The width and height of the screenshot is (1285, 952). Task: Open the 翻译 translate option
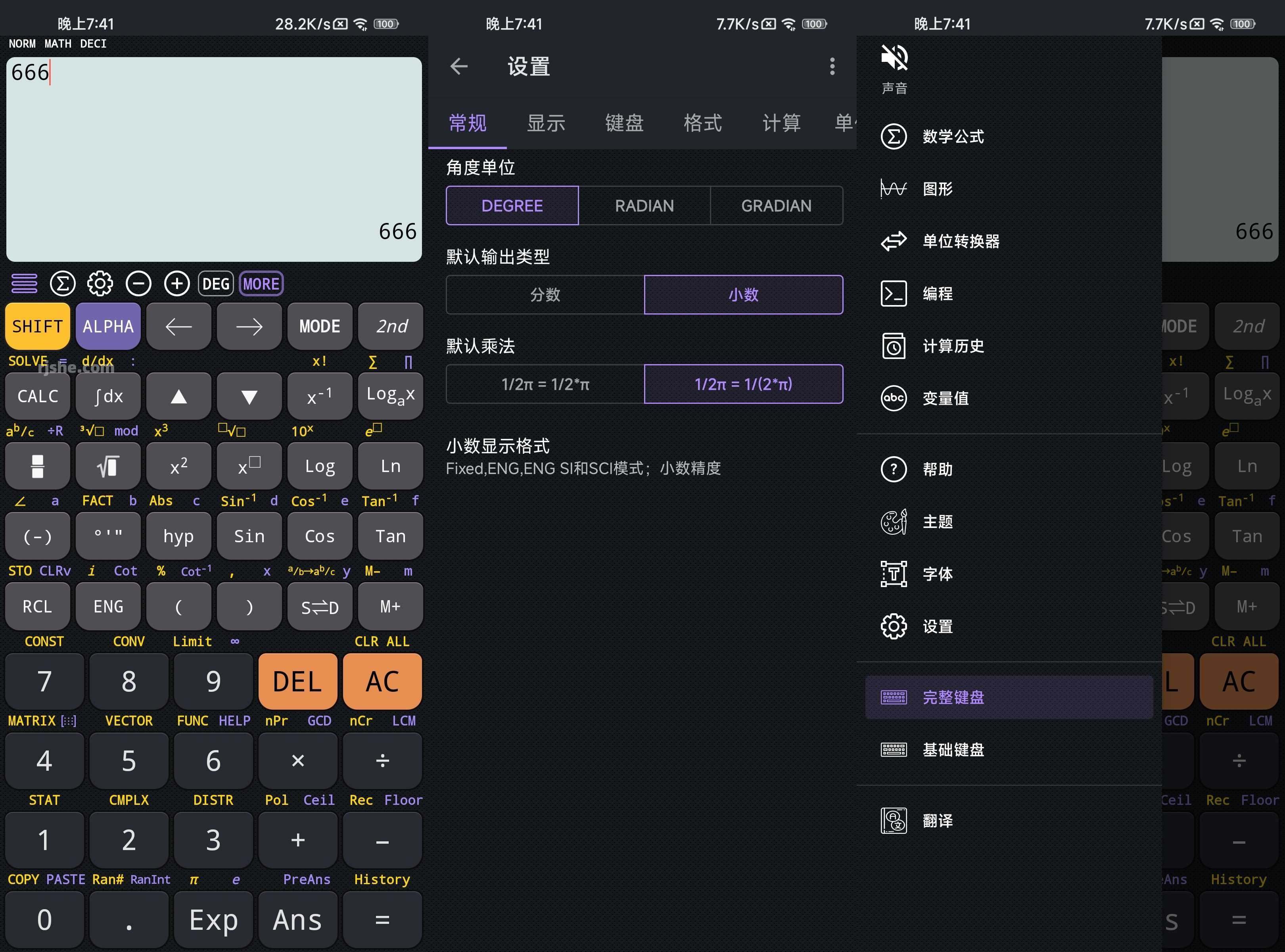[938, 821]
